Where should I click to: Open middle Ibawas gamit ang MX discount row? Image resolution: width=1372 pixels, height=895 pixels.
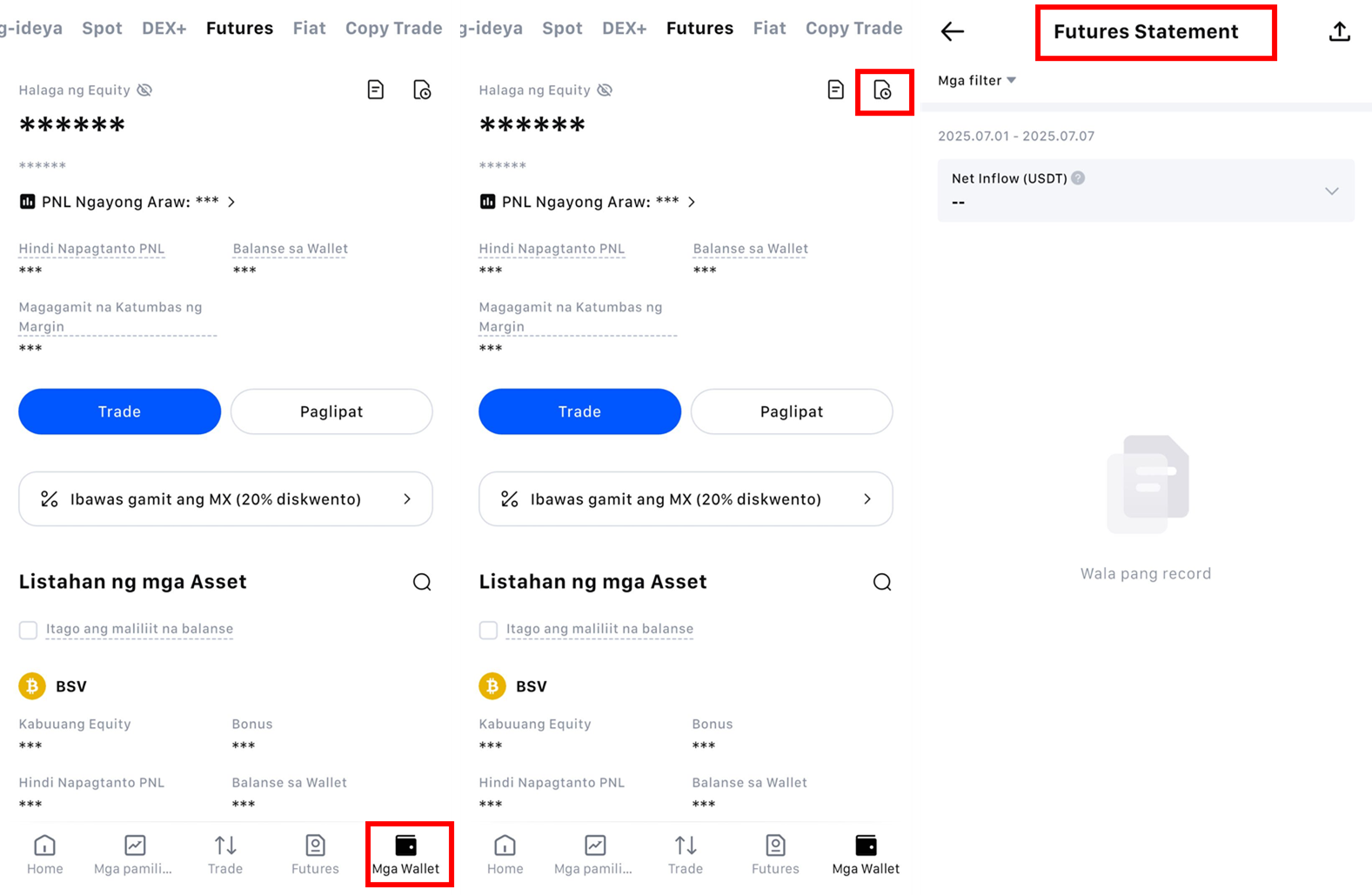pos(686,499)
